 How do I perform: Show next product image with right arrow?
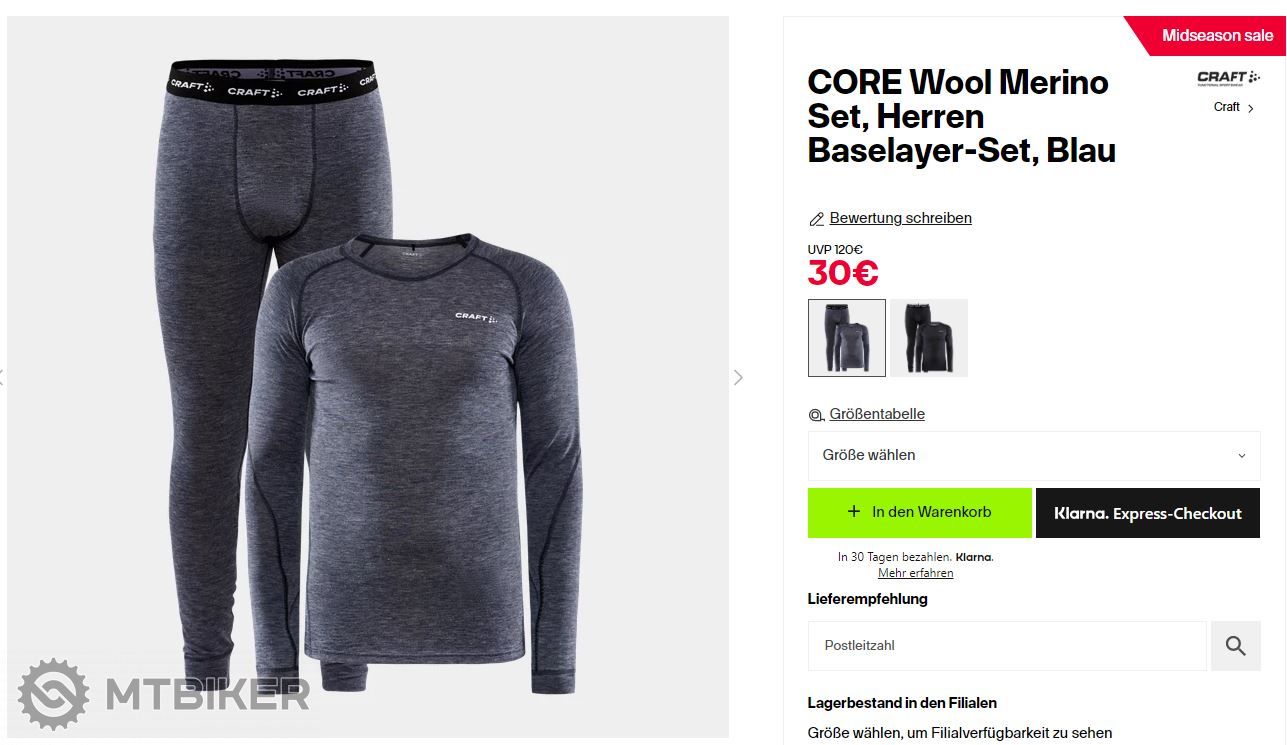coord(738,377)
